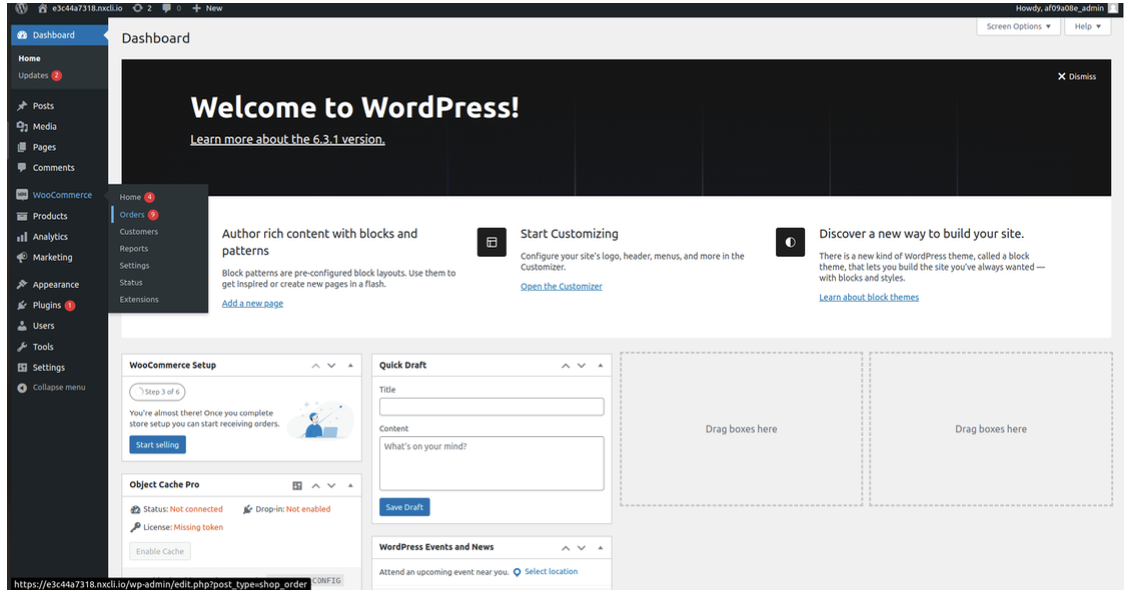
Task: Collapse the WordPress Events and News widget
Action: (600, 548)
